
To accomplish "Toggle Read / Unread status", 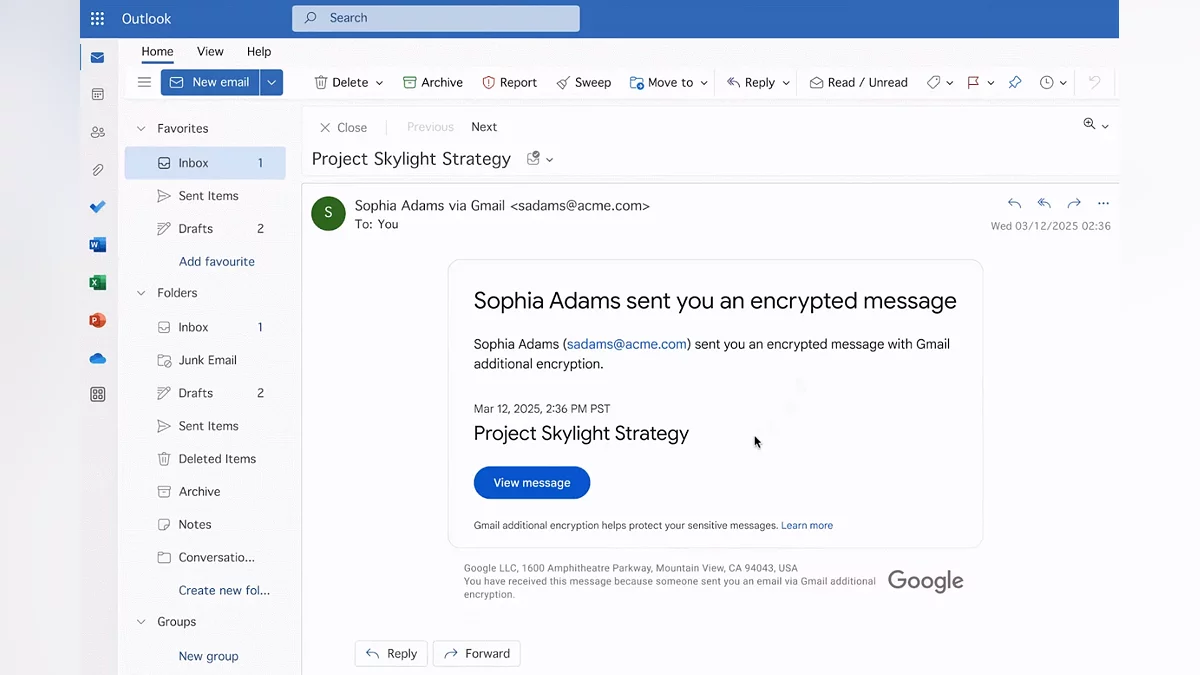I will point(858,83).
